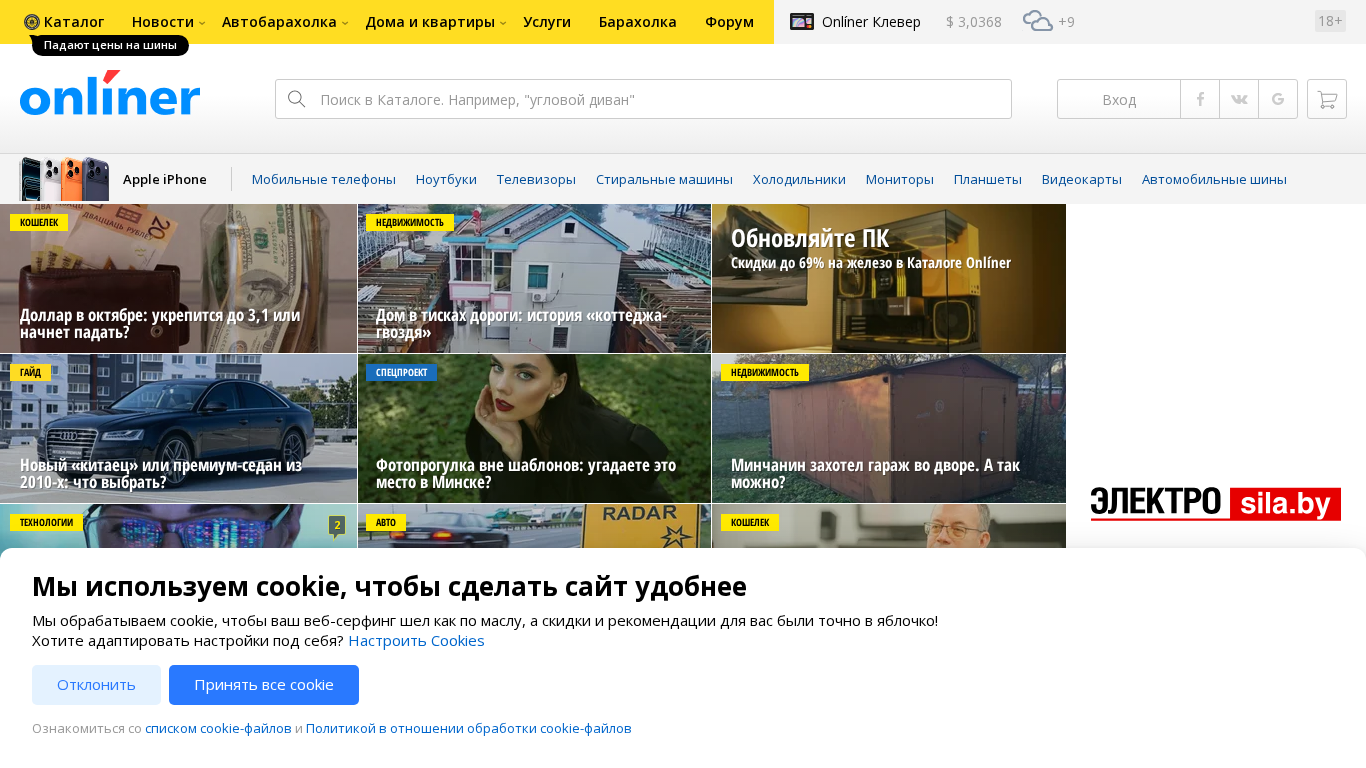Open Apple iPhone catalog link
This screenshot has height=768, width=1366.
(x=165, y=179)
